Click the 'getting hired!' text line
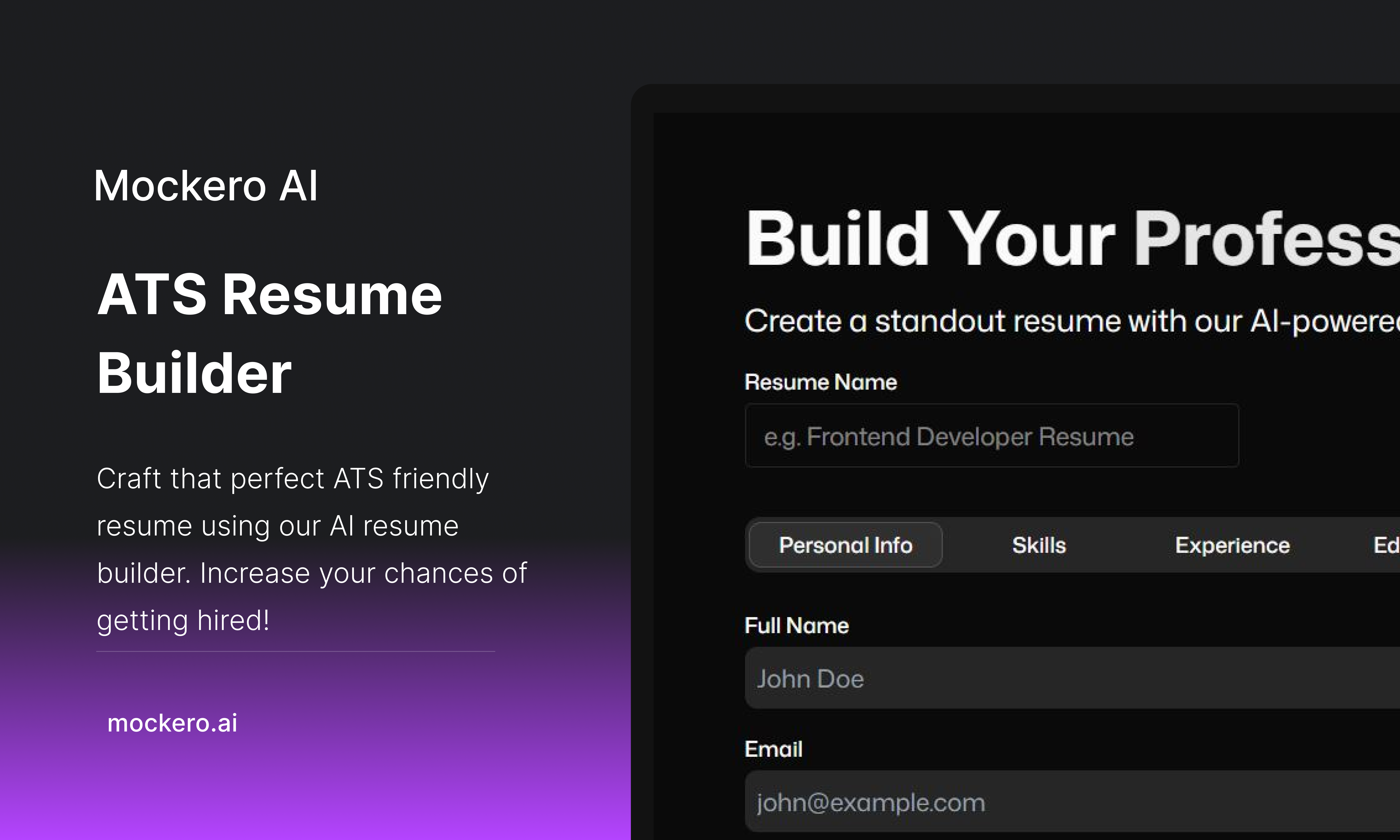1400x840 pixels. click(183, 620)
